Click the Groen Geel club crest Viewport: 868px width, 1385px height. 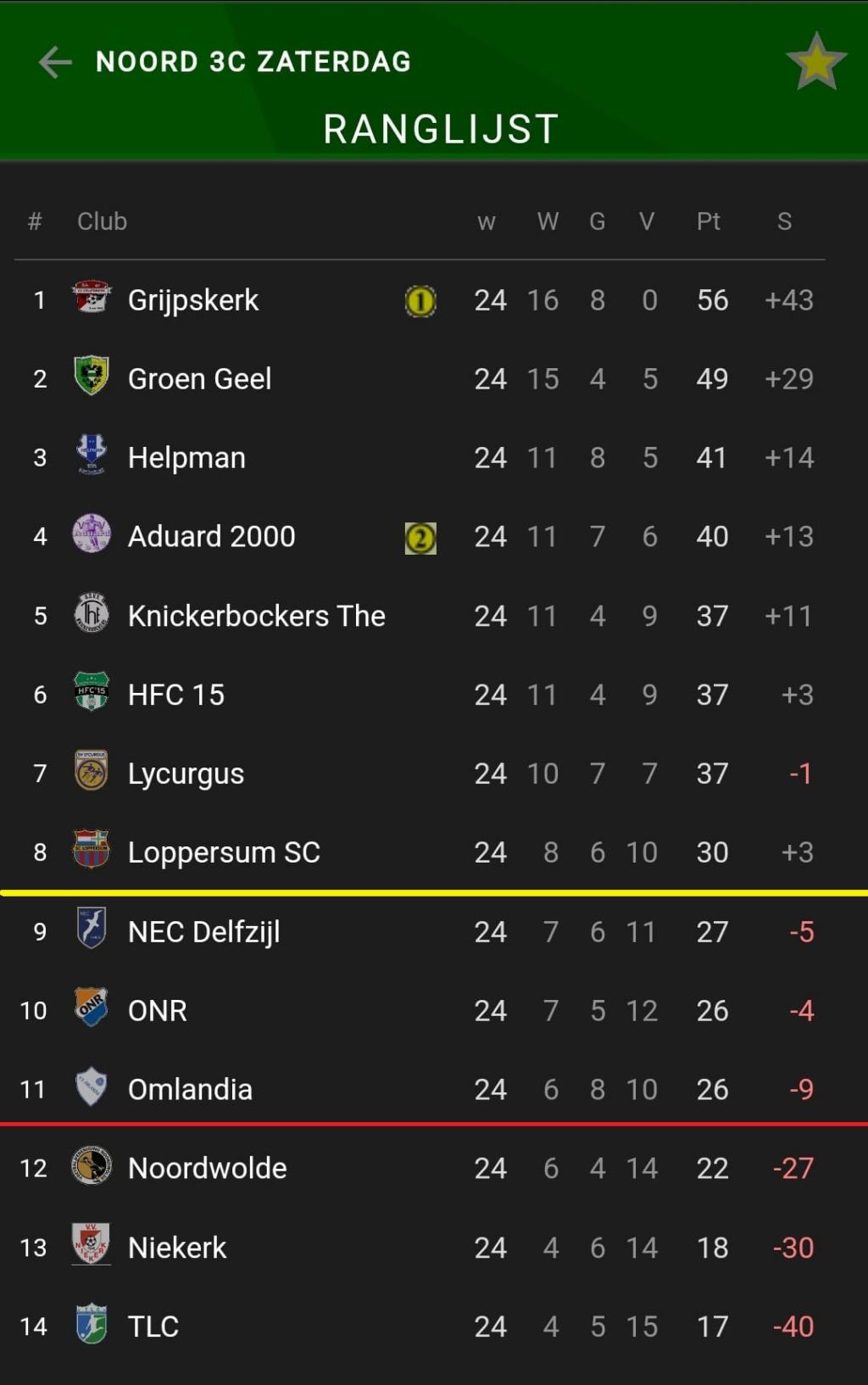pyautogui.click(x=92, y=376)
